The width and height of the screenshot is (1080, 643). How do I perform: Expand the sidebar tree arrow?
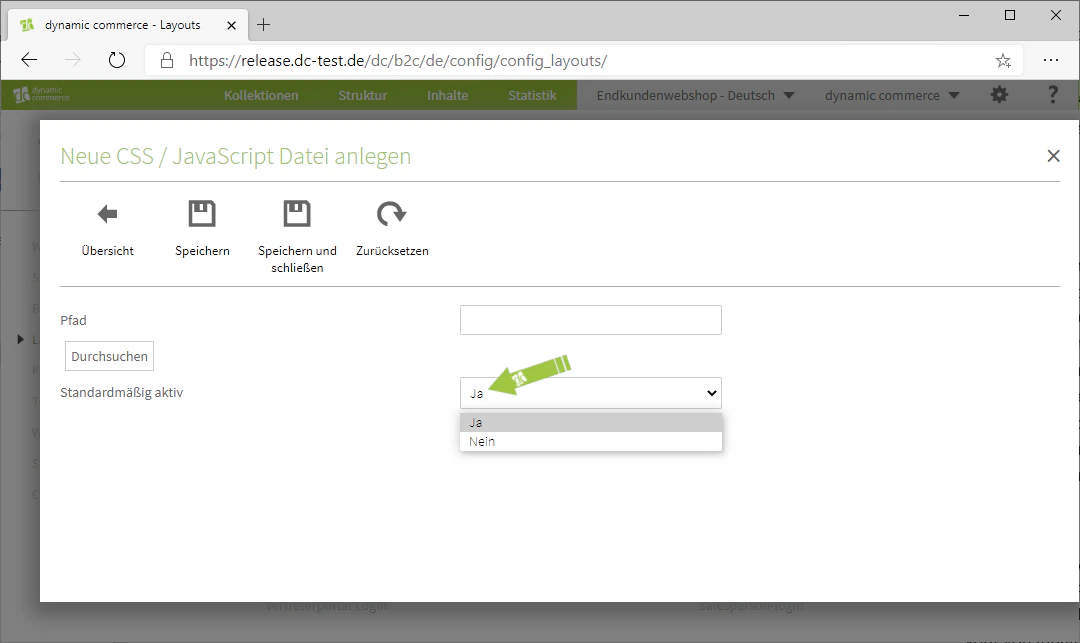[x=21, y=339]
